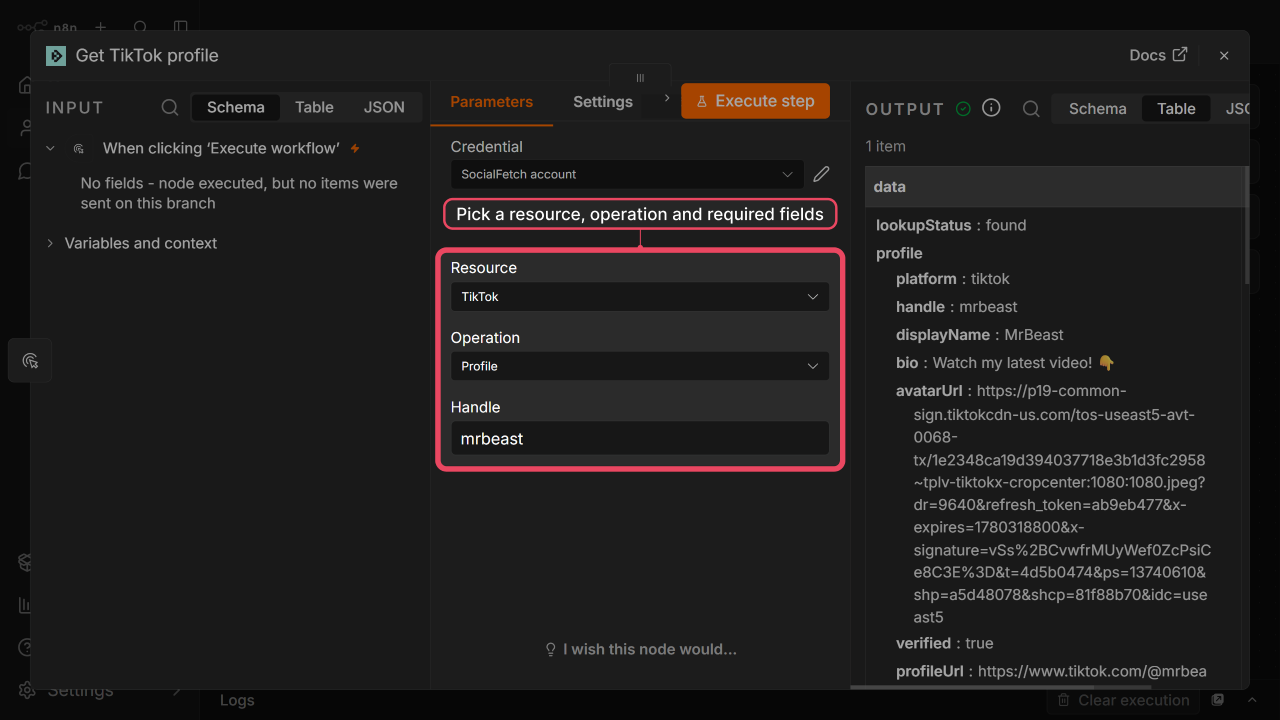This screenshot has height=720, width=1280.
Task: Switch INPUT view to JSON
Action: point(384,107)
